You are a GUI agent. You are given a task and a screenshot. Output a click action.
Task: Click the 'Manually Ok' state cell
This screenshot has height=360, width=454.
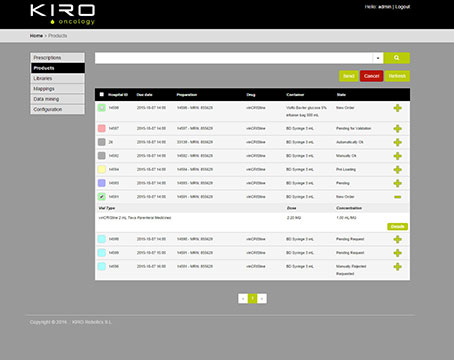[x=346, y=156]
